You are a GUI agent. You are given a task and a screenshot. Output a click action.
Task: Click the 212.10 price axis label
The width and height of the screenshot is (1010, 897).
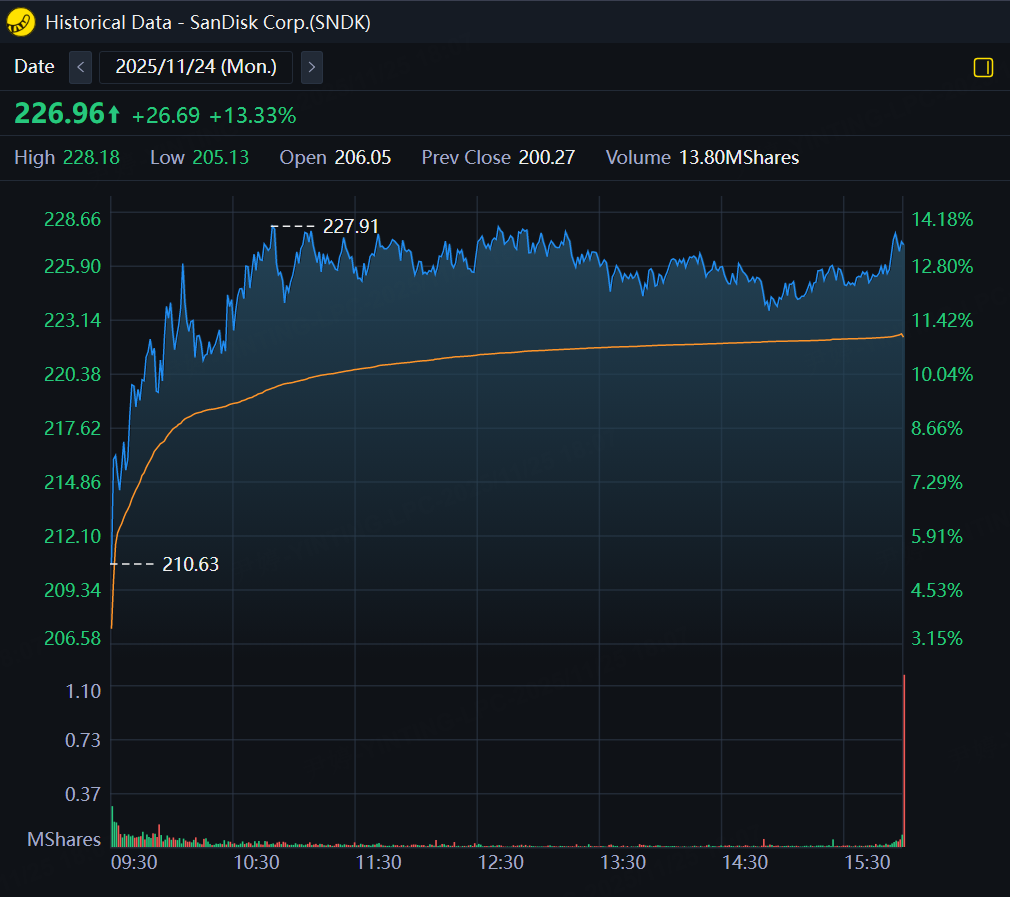(72, 536)
